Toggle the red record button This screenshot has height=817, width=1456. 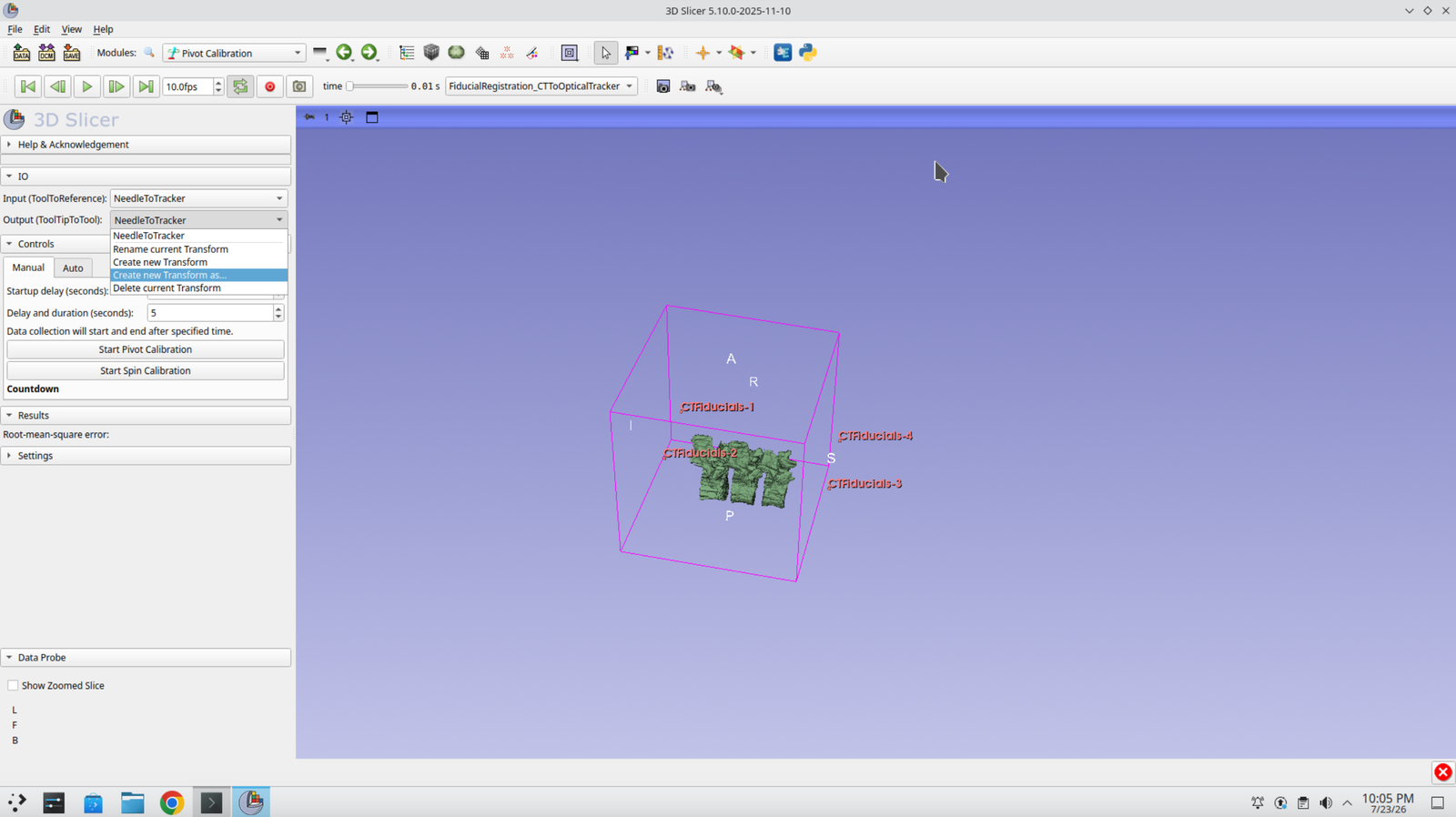[x=269, y=86]
